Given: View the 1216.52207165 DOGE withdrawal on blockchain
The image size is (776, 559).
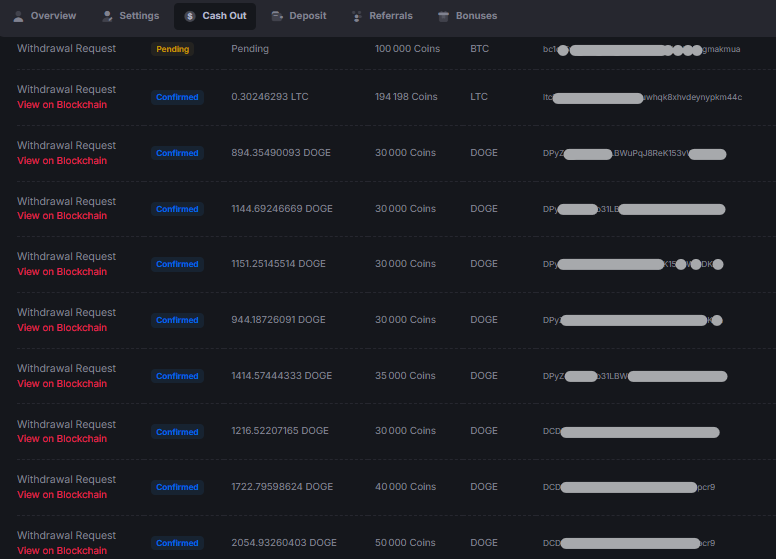Looking at the screenshot, I should click(62, 439).
